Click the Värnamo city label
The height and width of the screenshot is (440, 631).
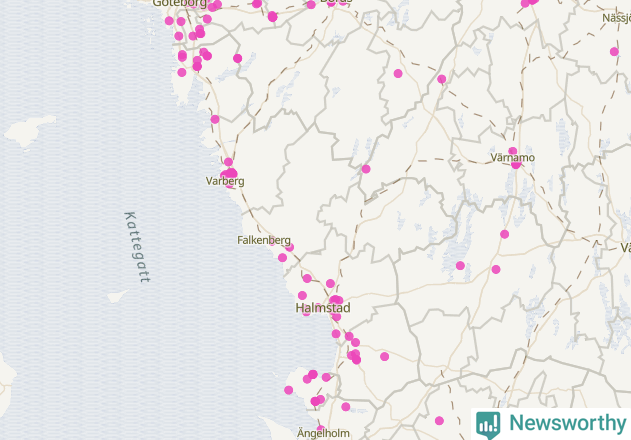(x=512, y=158)
